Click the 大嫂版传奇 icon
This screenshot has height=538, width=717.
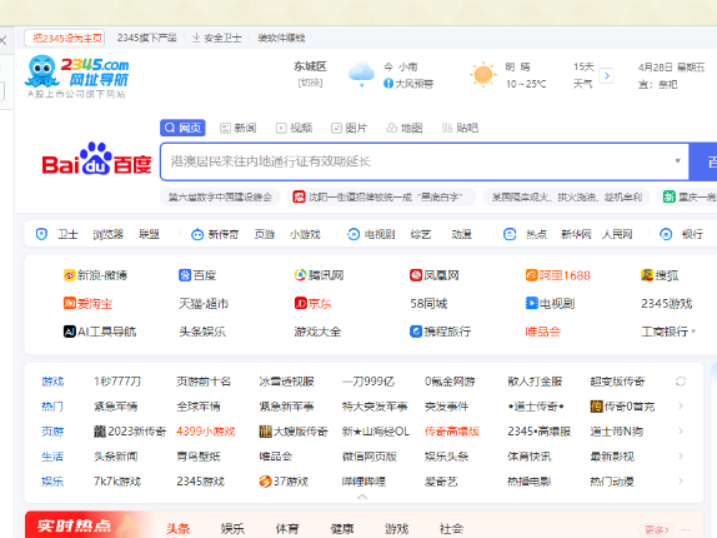point(265,431)
